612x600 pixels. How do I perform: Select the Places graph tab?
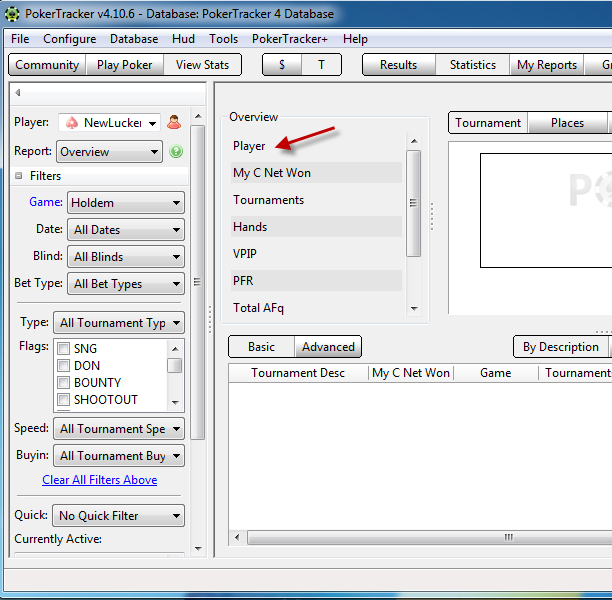[567, 123]
